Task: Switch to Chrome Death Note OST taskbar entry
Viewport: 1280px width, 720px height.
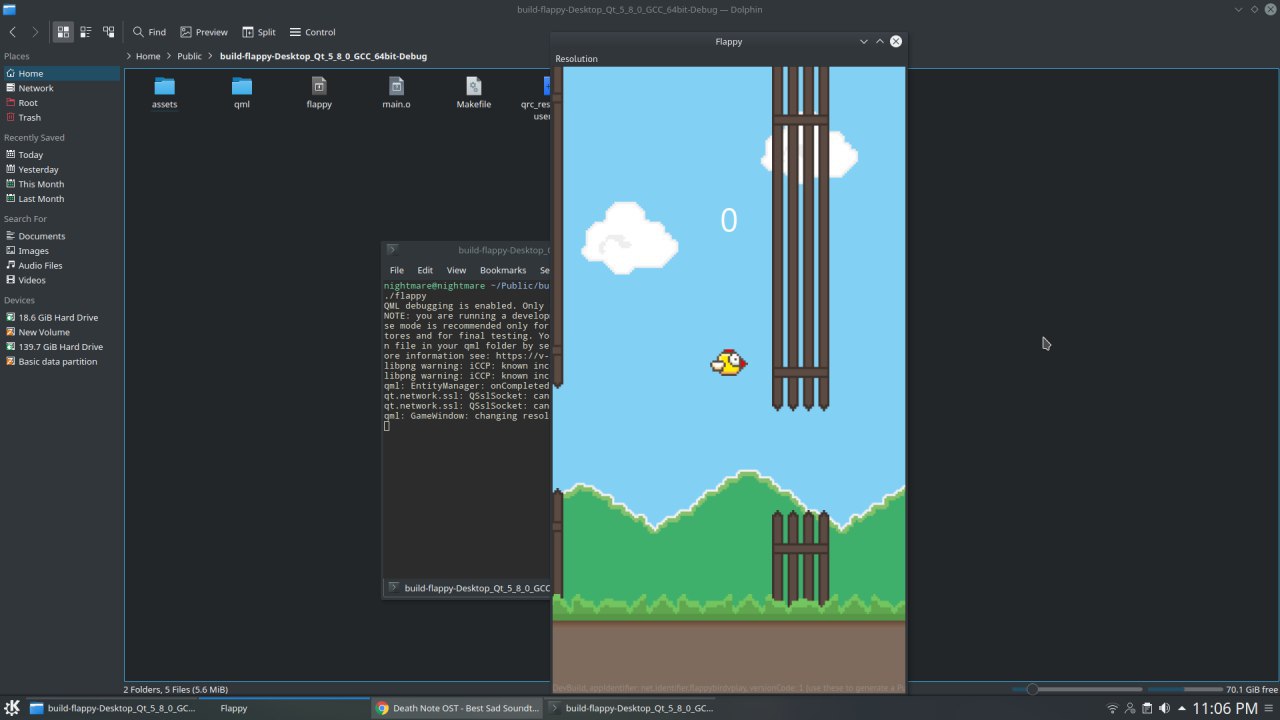Action: 457,708
